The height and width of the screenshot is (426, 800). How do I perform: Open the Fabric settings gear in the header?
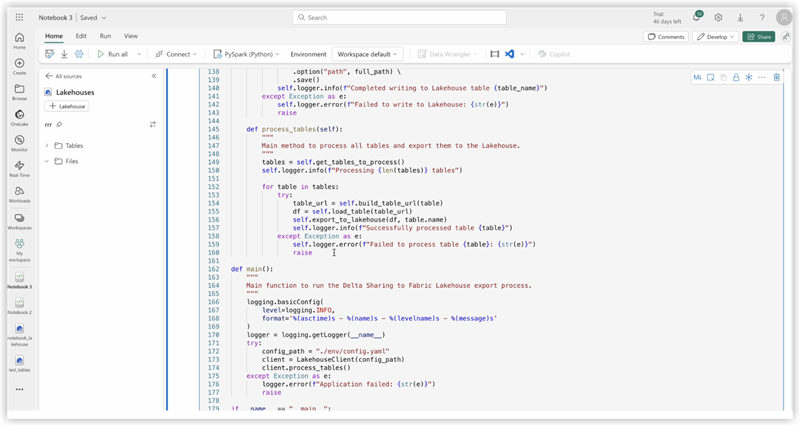[x=718, y=17]
